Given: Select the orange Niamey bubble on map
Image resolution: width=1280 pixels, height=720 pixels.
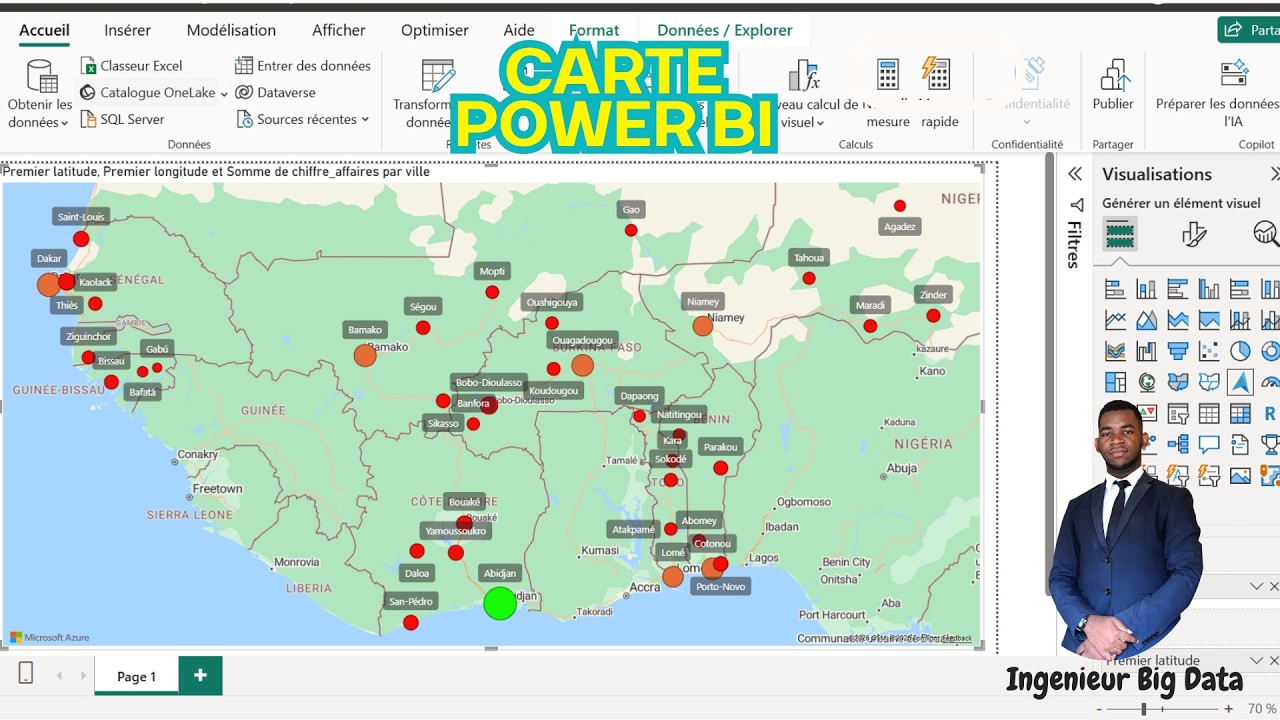Looking at the screenshot, I should [703, 325].
